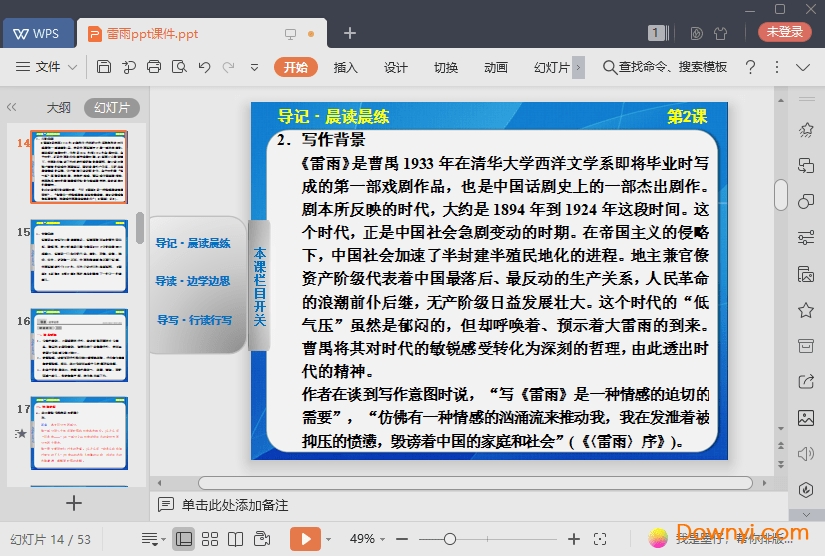Viewport: 825px width, 556px height.
Task: Open the 设计 ribbon tab
Action: (396, 67)
